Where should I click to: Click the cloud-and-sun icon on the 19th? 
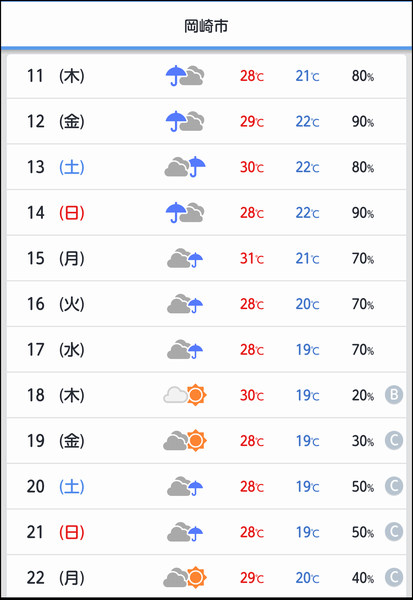(185, 440)
